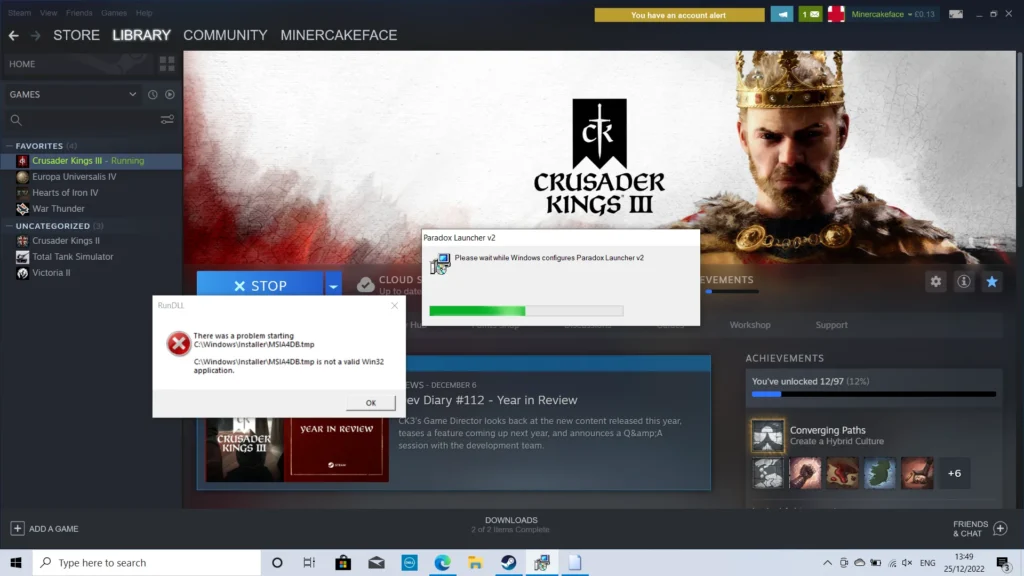The width and height of the screenshot is (1024, 576).
Task: Click the library search field
Action: (82, 120)
